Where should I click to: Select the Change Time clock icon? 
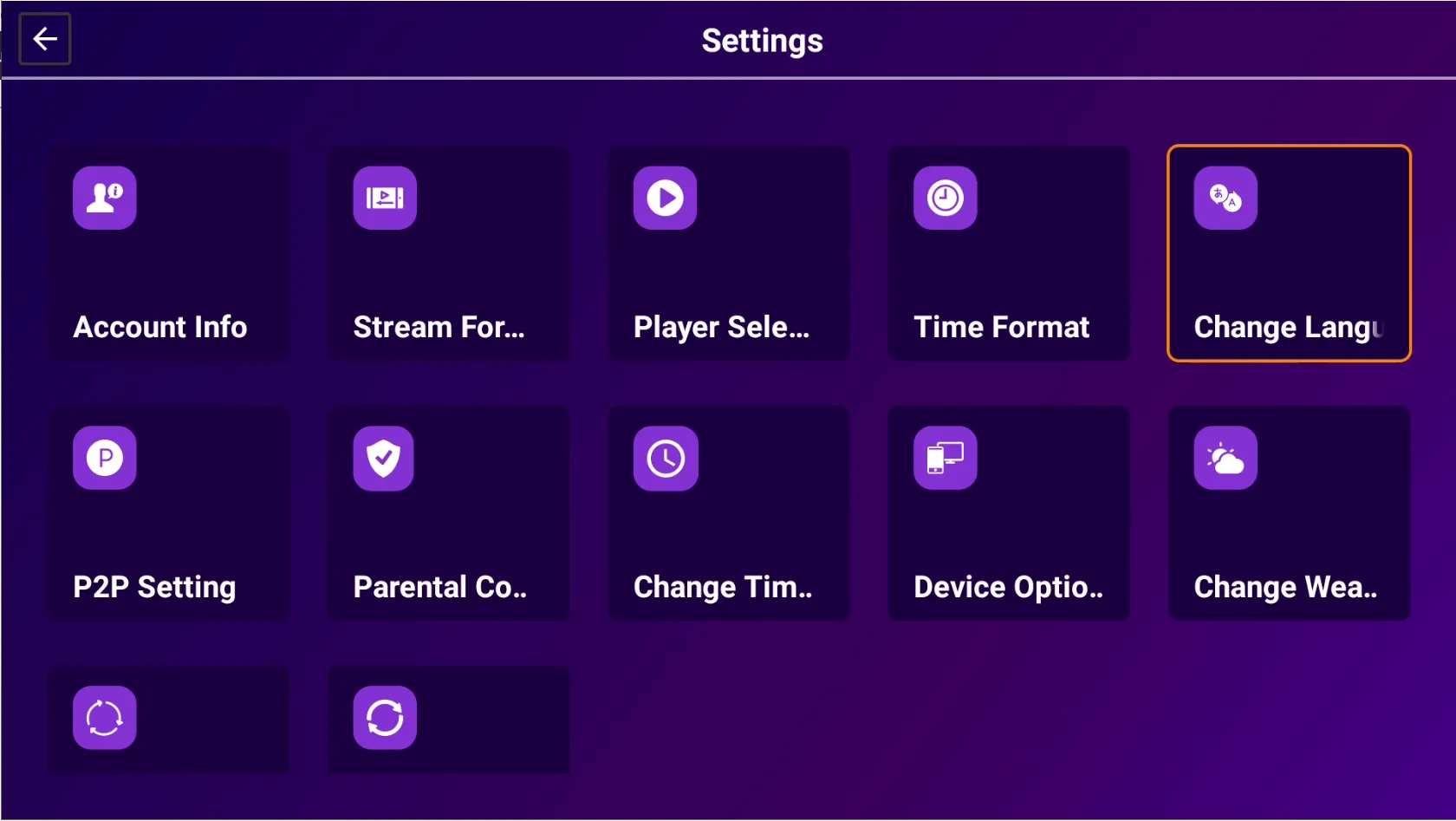click(x=665, y=458)
